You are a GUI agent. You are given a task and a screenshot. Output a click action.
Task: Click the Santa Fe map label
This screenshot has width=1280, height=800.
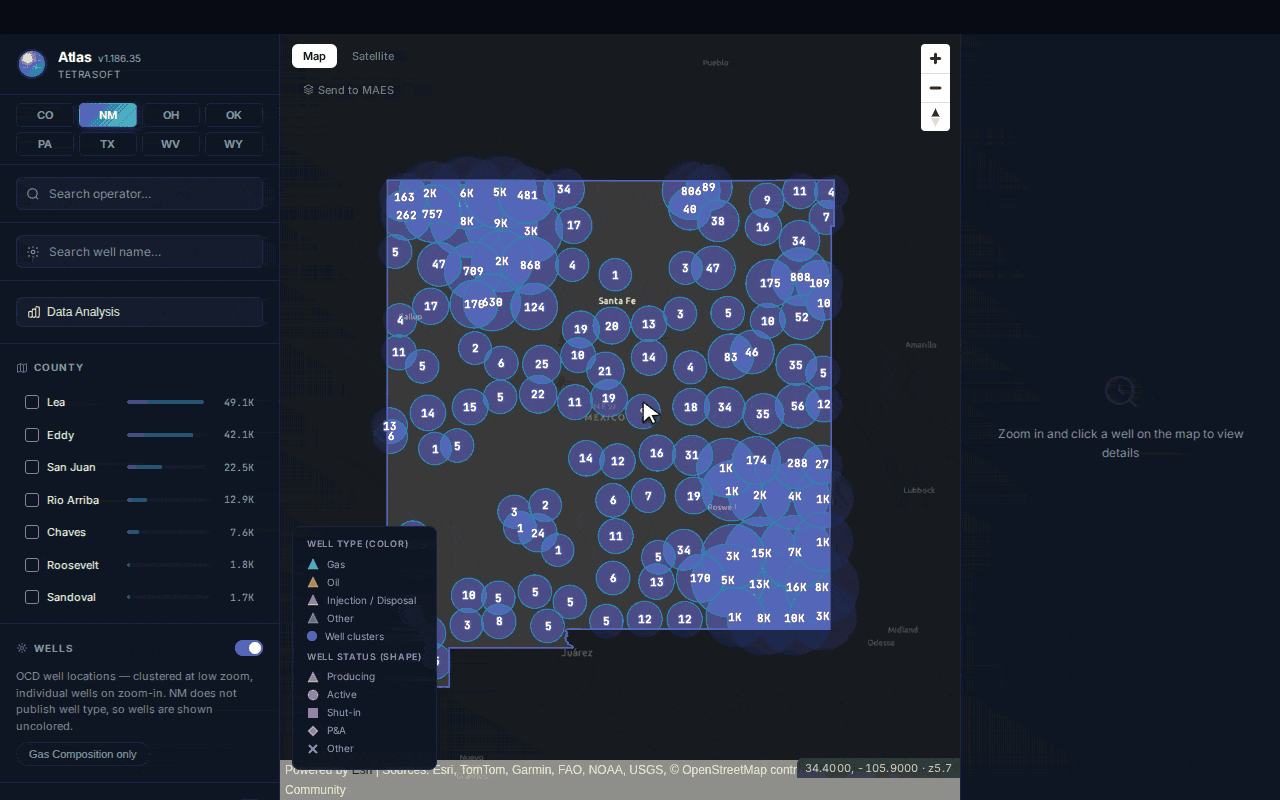617,301
